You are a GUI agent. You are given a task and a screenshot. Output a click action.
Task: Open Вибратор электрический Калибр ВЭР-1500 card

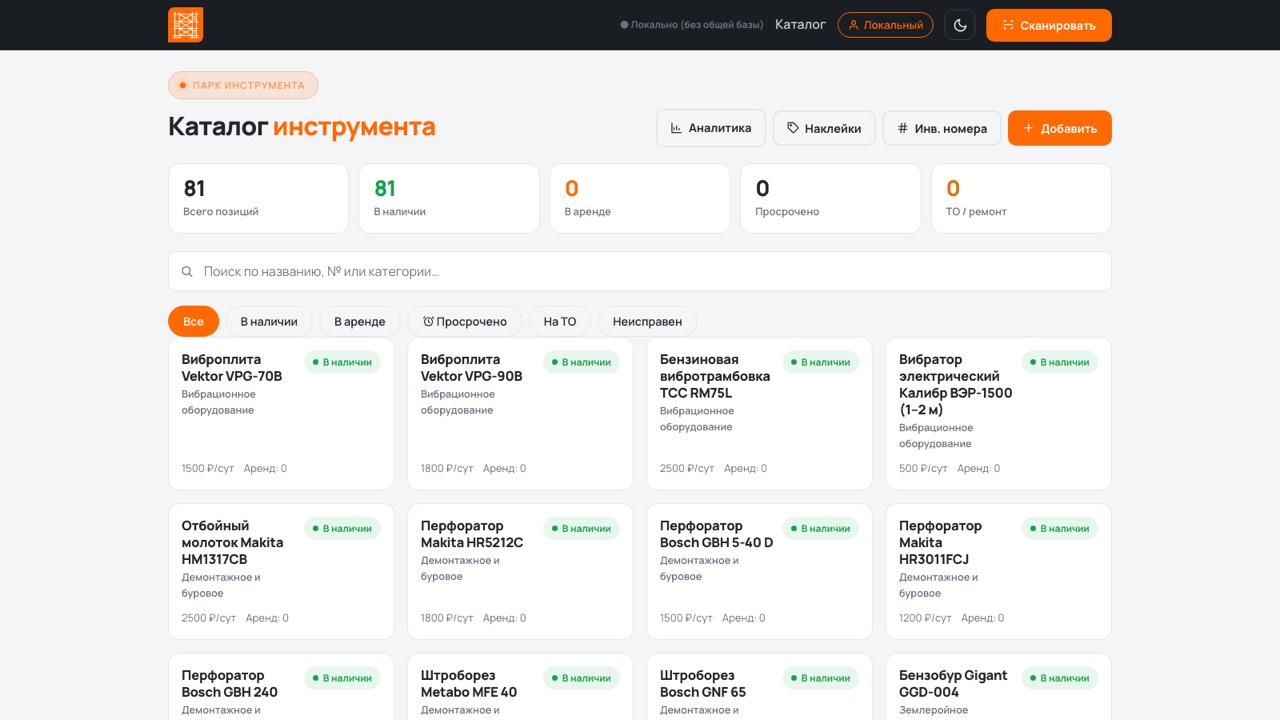coord(998,414)
